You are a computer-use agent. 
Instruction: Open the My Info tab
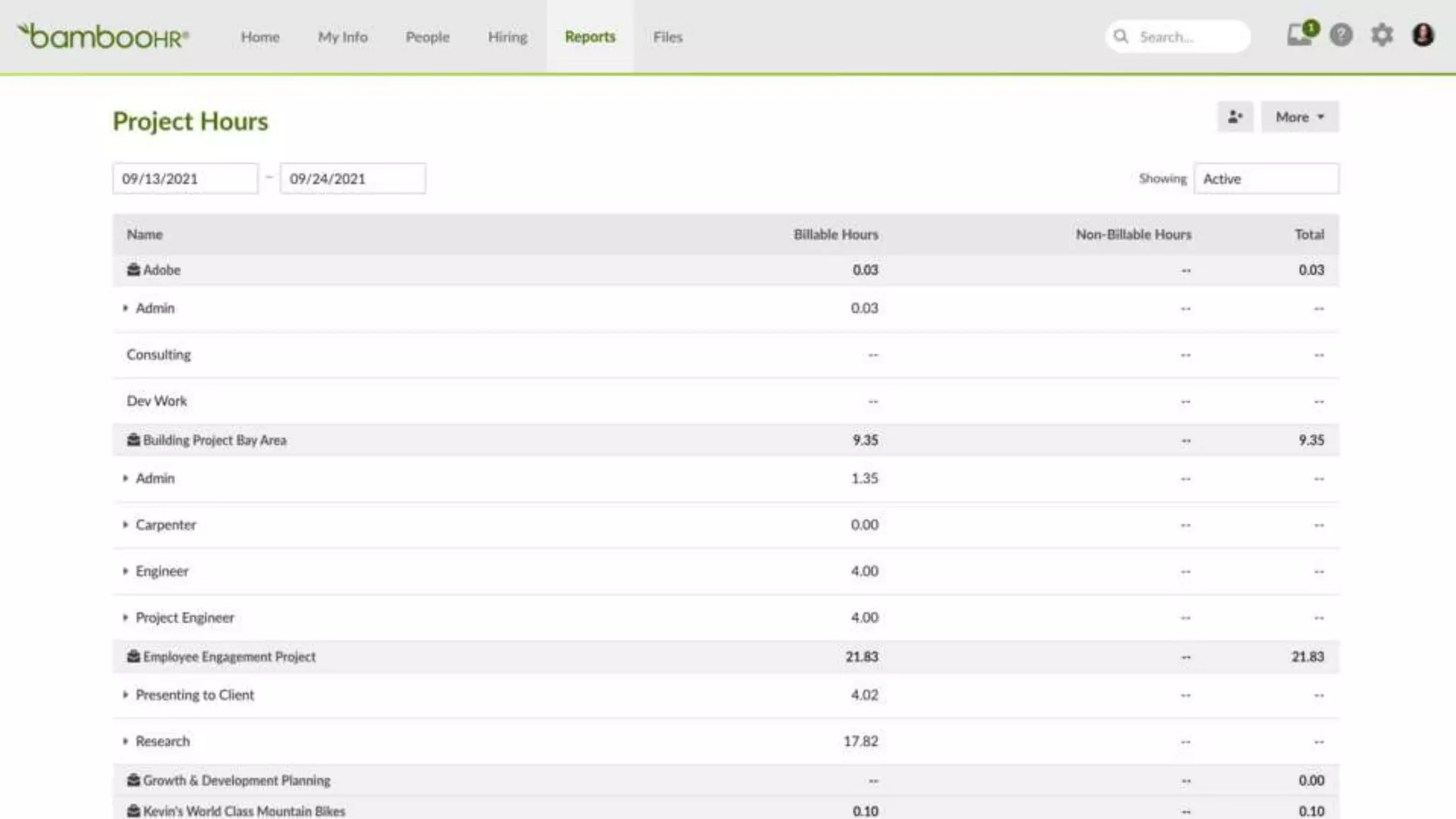[343, 37]
